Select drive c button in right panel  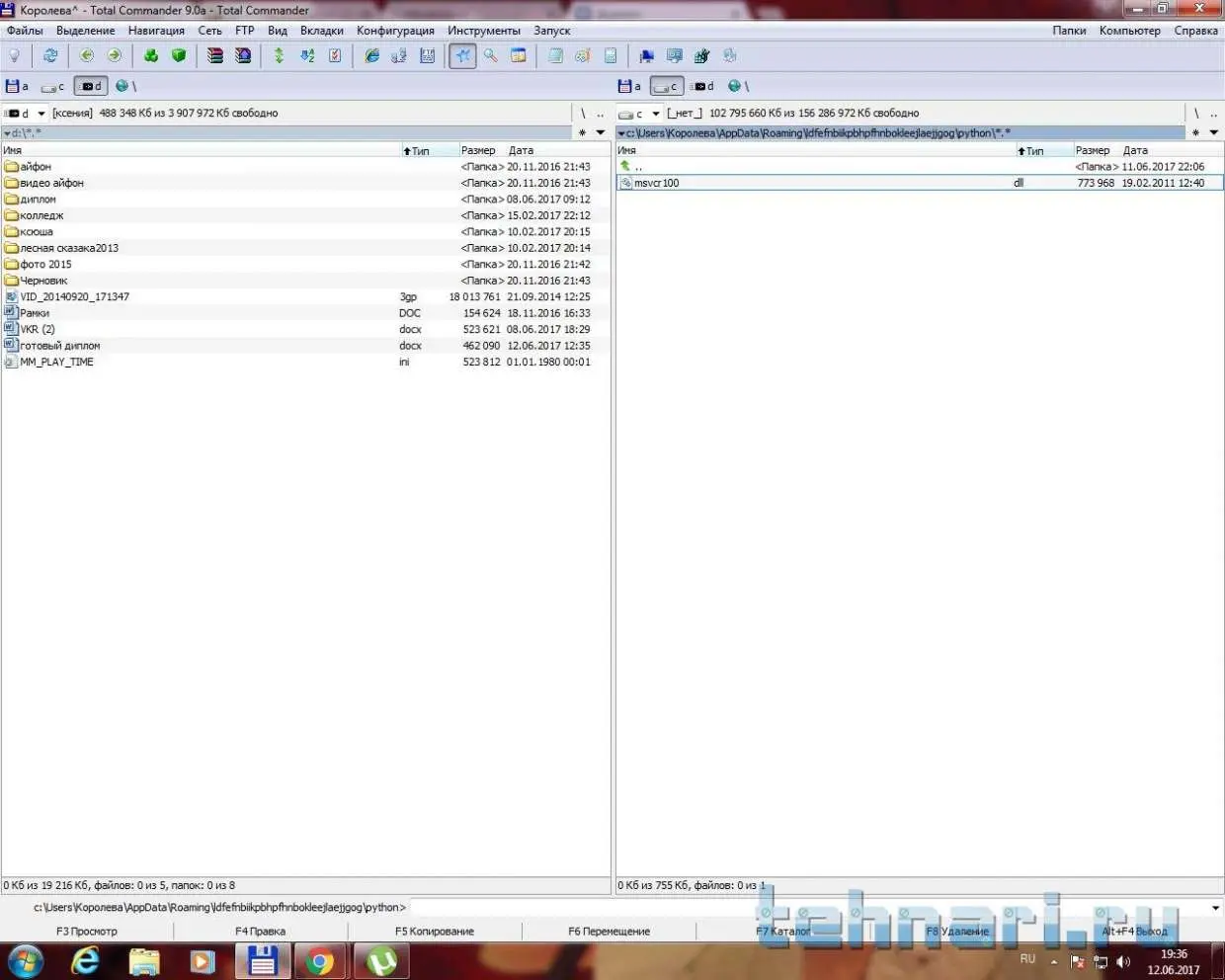point(667,86)
